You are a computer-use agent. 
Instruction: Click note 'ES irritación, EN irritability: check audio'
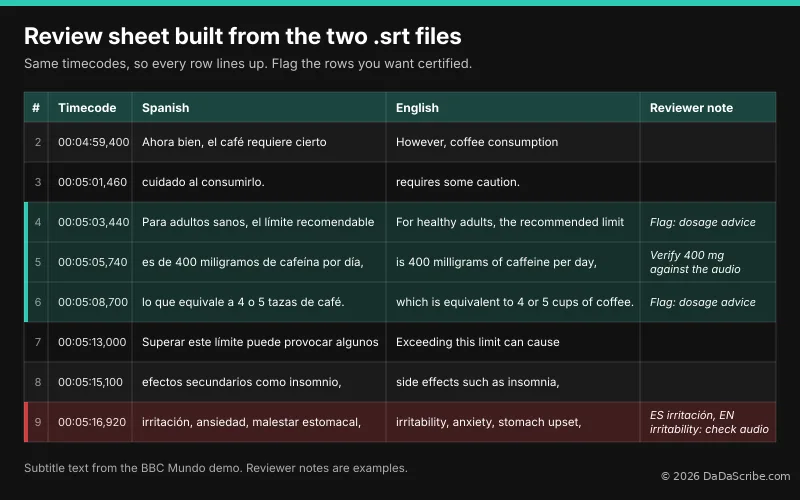tap(709, 422)
